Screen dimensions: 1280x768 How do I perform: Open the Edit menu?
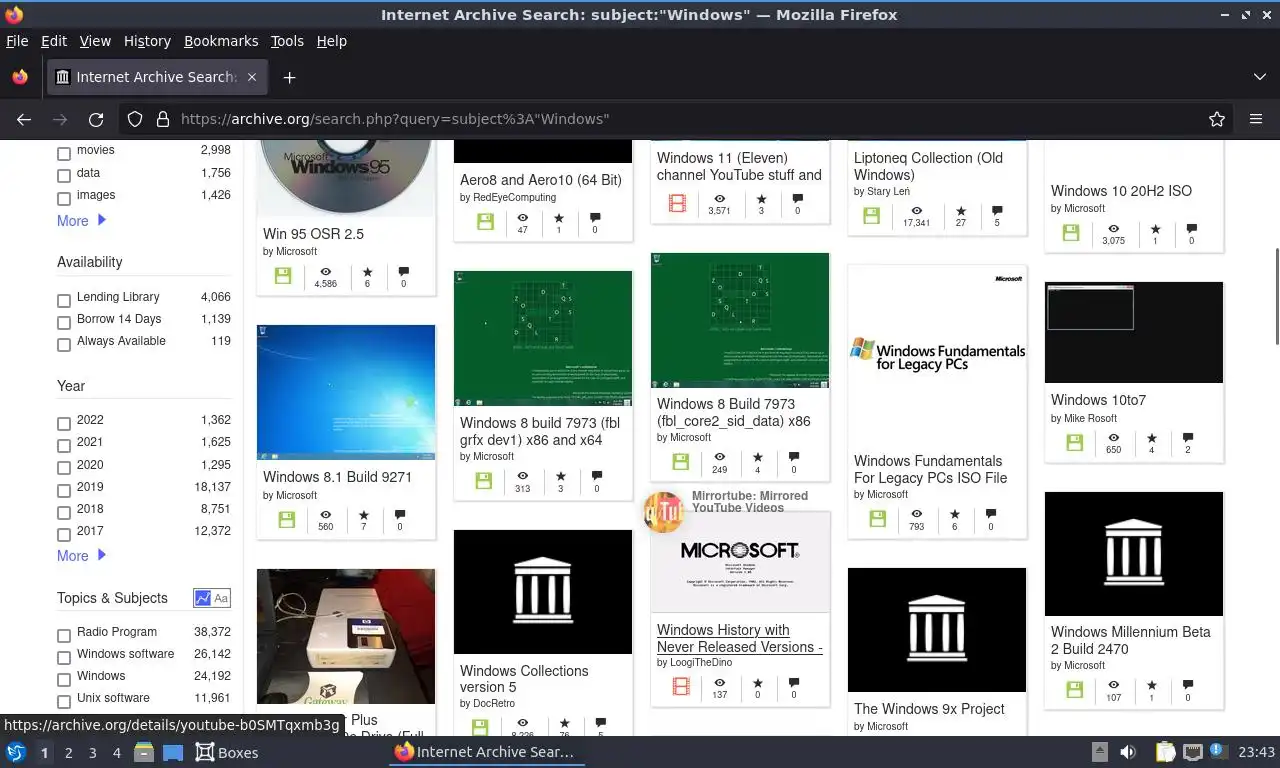click(54, 41)
